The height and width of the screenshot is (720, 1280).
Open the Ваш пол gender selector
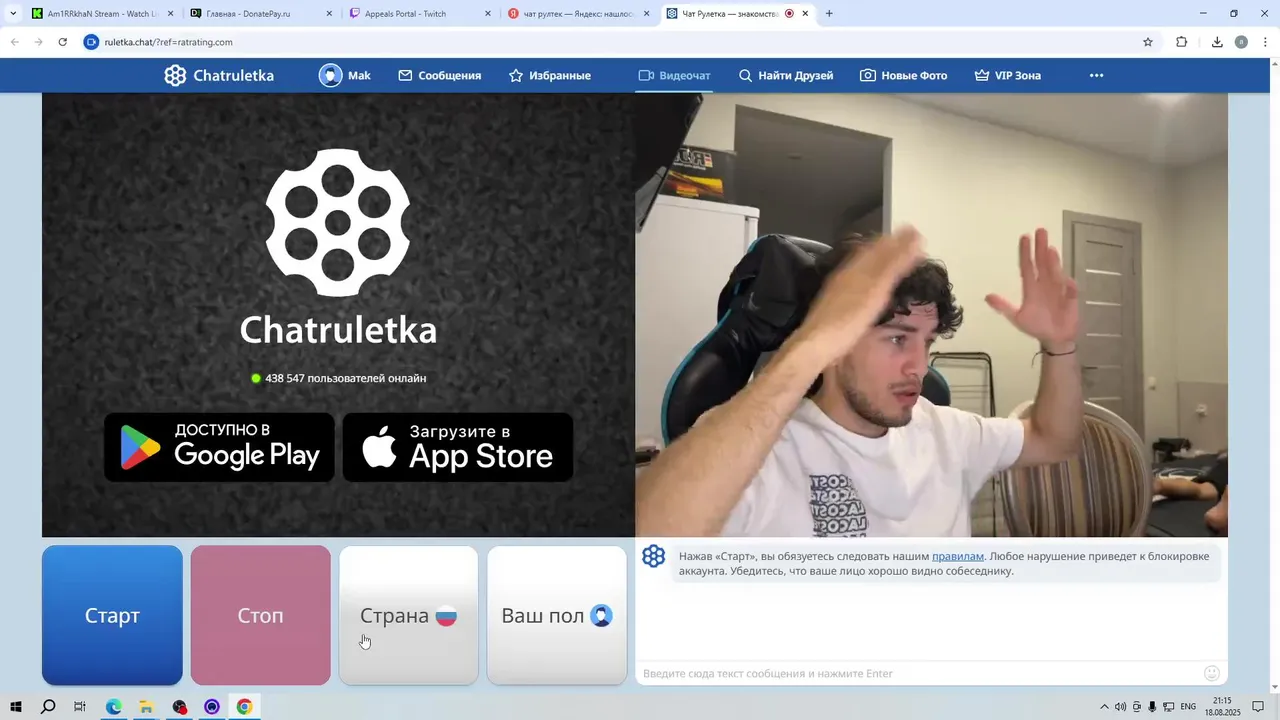[557, 615]
